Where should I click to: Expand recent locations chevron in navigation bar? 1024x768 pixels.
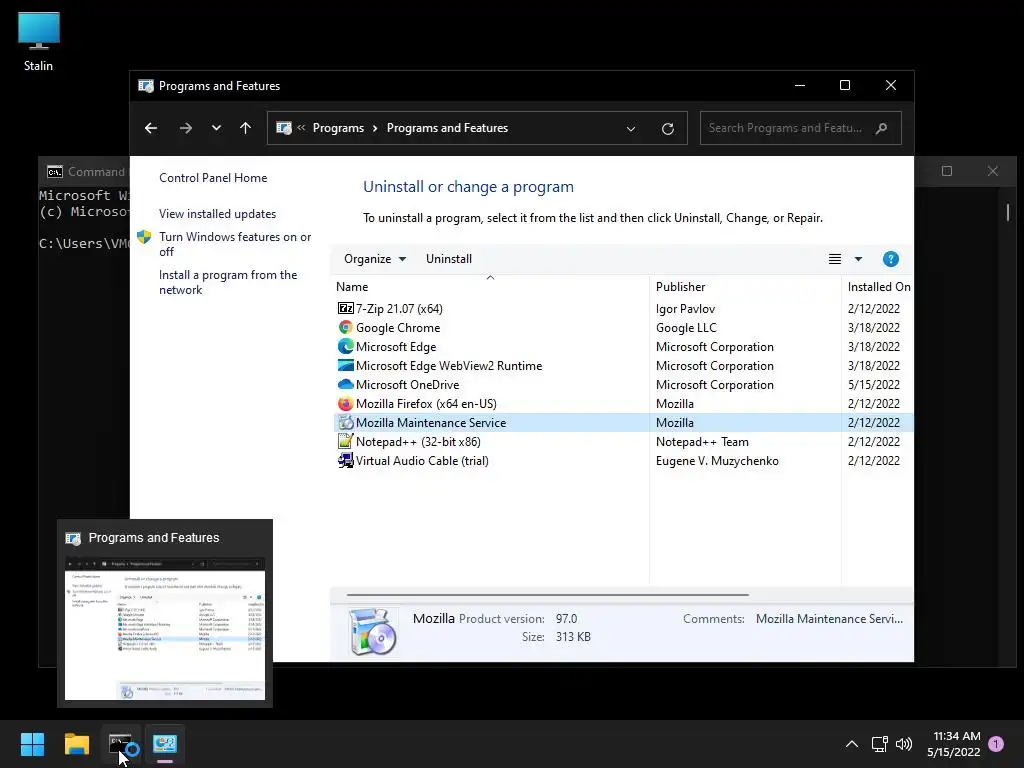(x=216, y=128)
